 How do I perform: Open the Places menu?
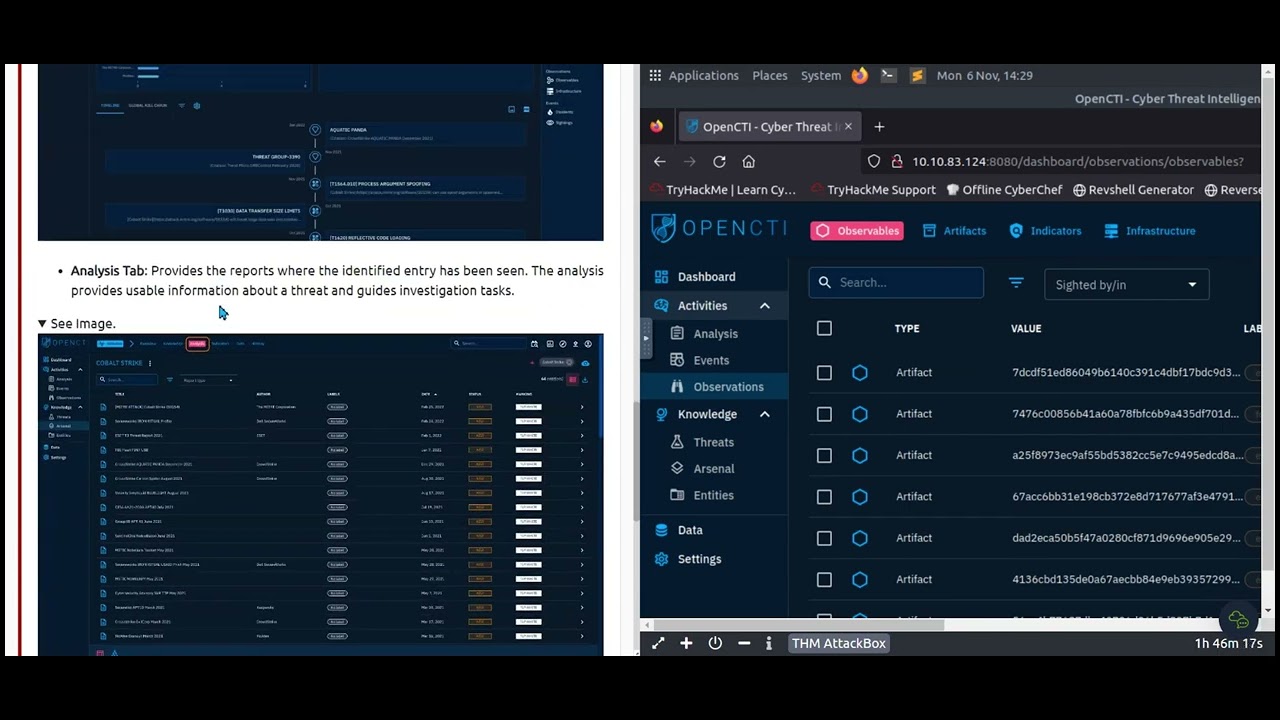(x=770, y=75)
